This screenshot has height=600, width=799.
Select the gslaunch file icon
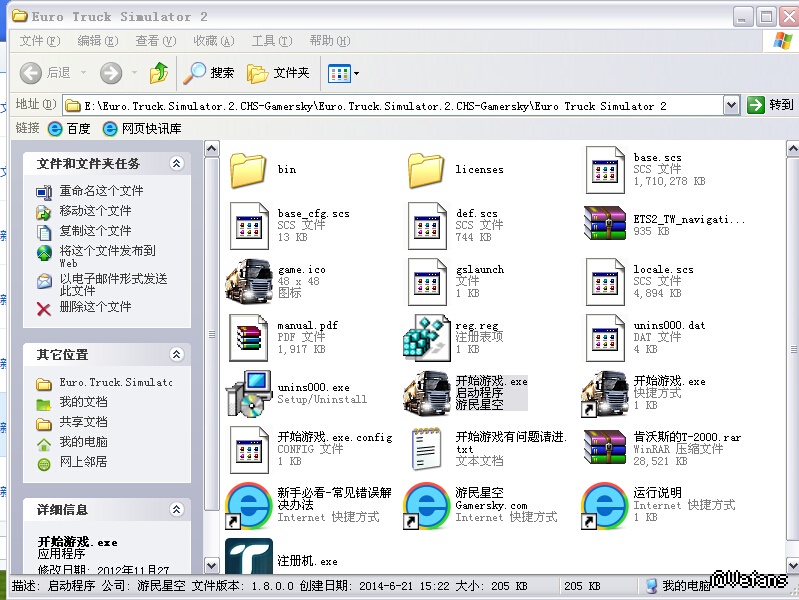point(427,282)
